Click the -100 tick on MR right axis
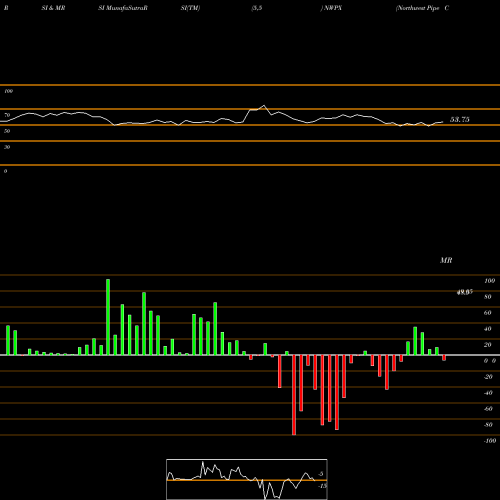 pos(490,441)
